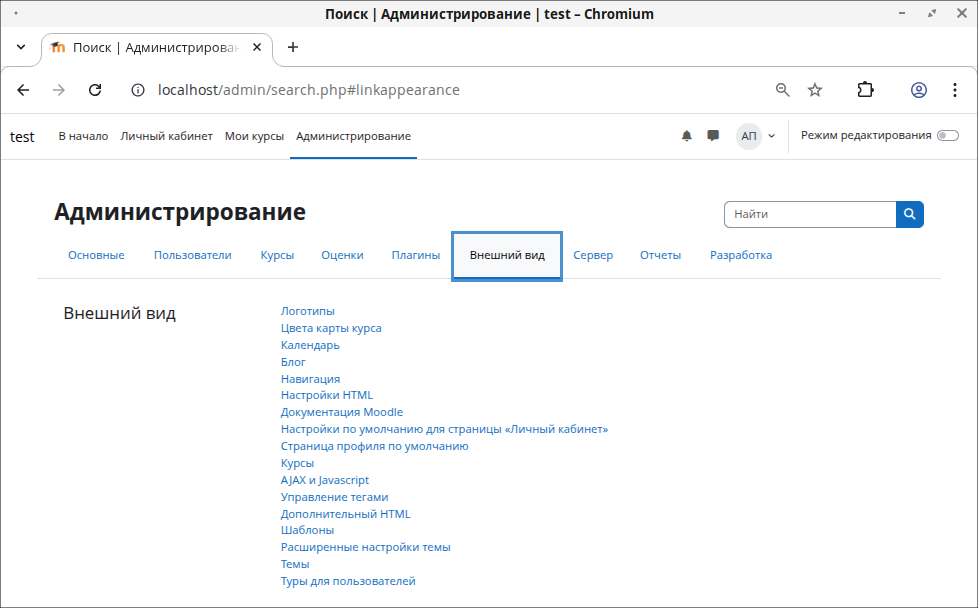Switch to the Плагины tab
978x608 pixels.
pos(415,255)
